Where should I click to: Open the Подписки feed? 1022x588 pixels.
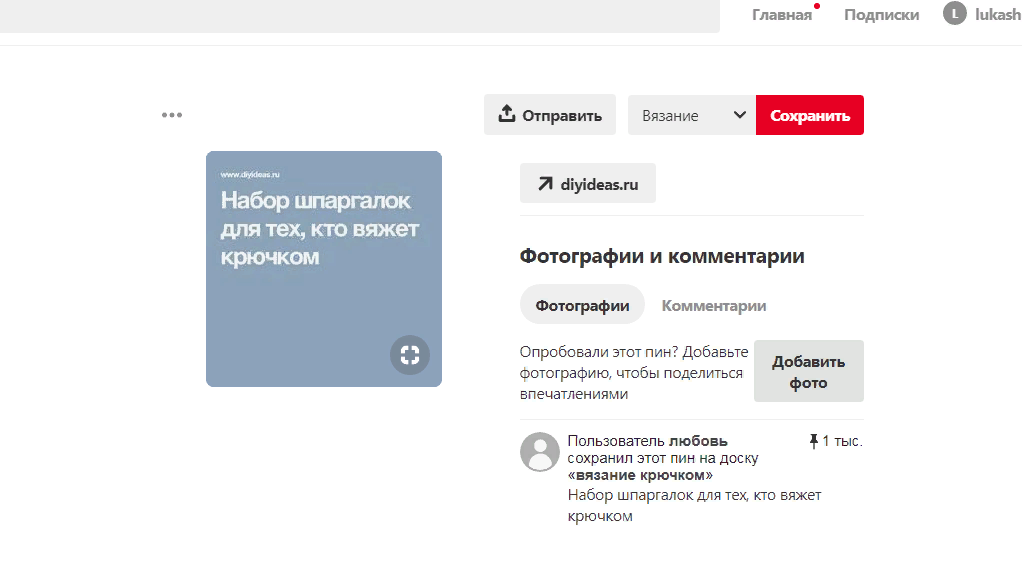click(881, 15)
